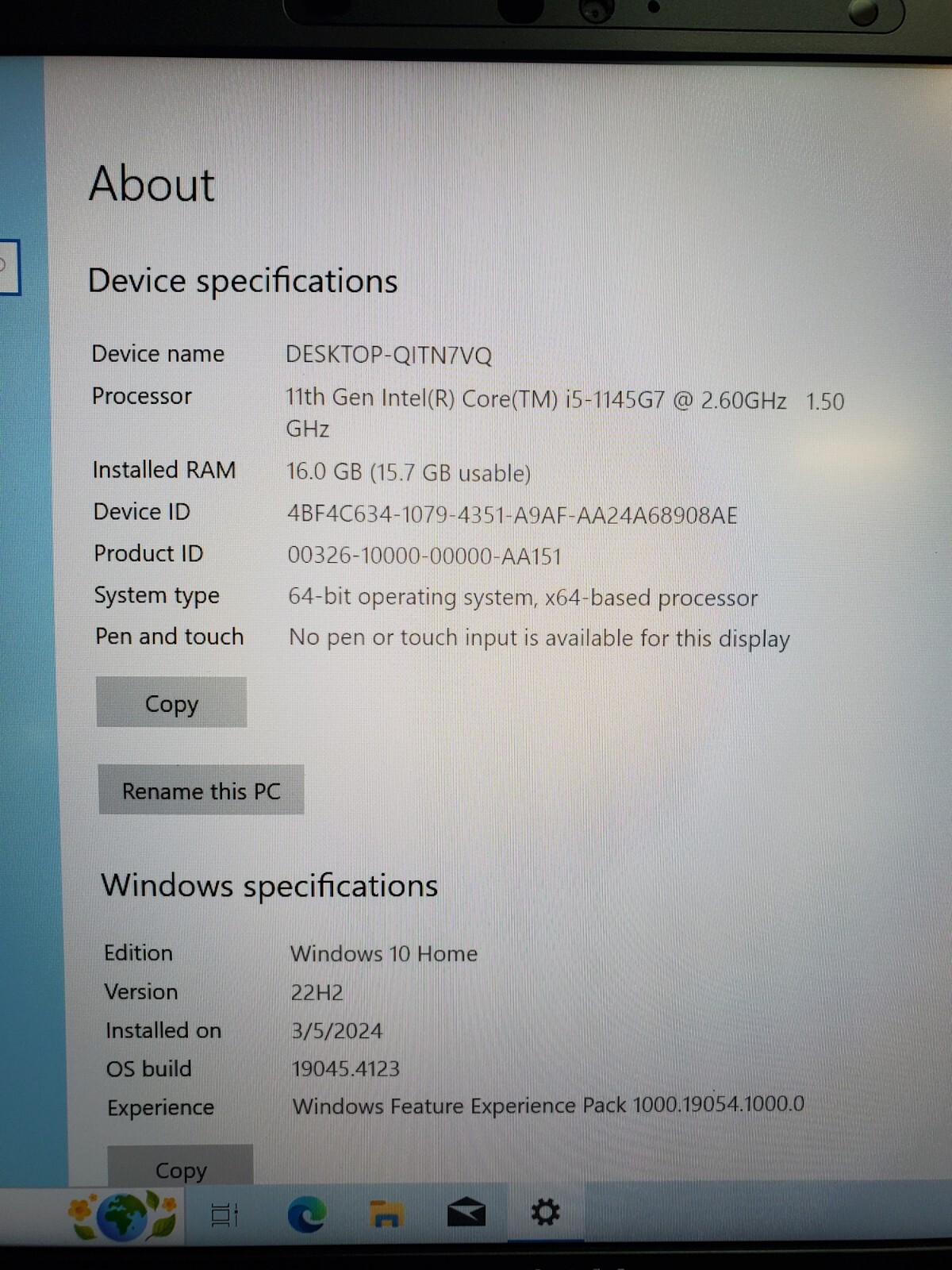Screen dimensions: 952x1270
Task: Click the Device ID label
Action: tap(142, 512)
